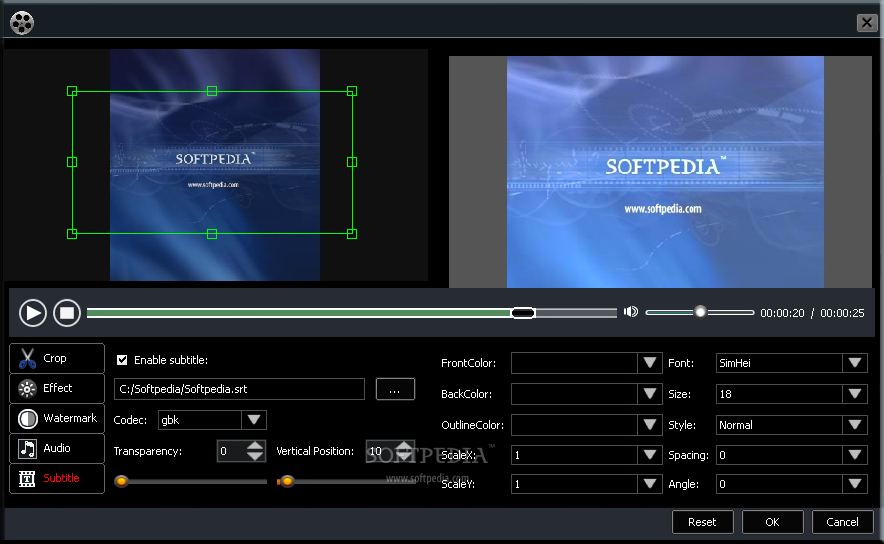Increase Vertical Position with up arrow

click(x=404, y=446)
